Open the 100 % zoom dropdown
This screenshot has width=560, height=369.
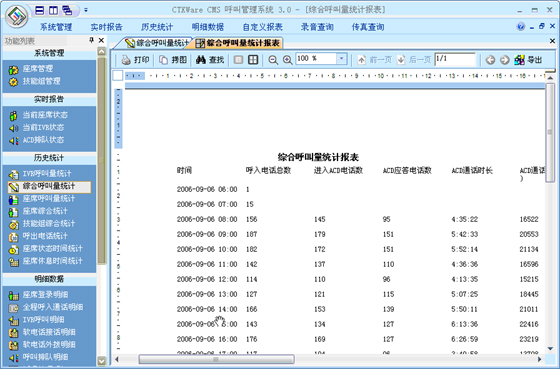[x=341, y=59]
